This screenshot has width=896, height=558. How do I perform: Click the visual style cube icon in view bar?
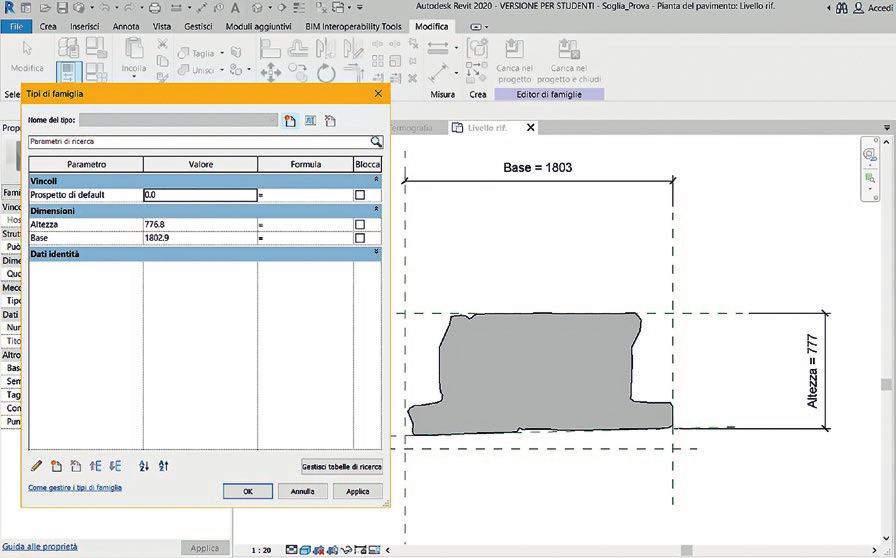(x=305, y=550)
